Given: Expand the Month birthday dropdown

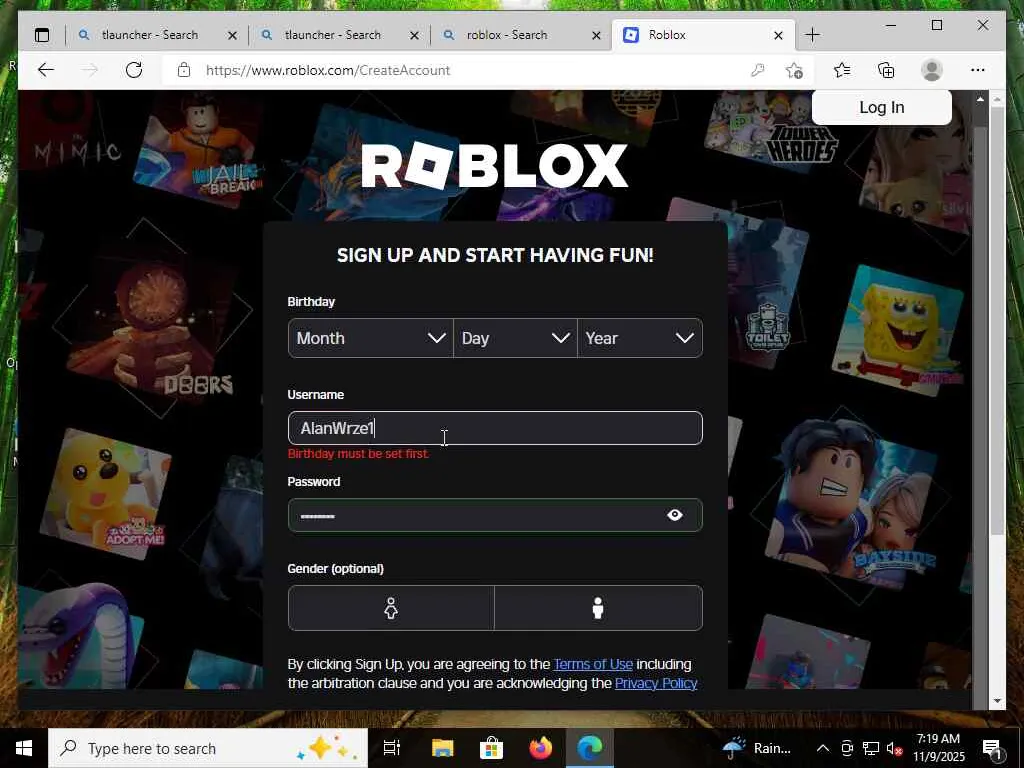Looking at the screenshot, I should (x=371, y=338).
